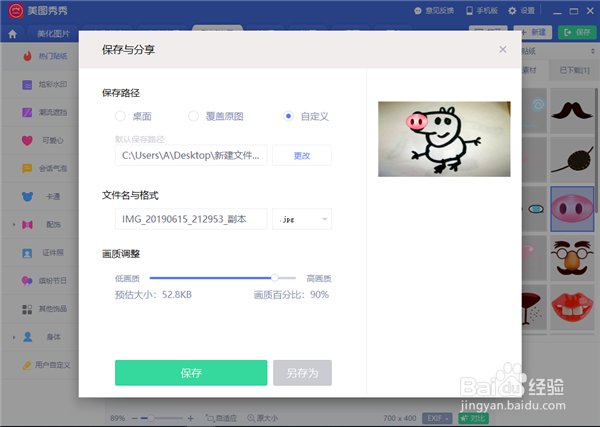Click the 新建 button in main toolbar
Viewport: 600px width, 427px height.
[533, 33]
